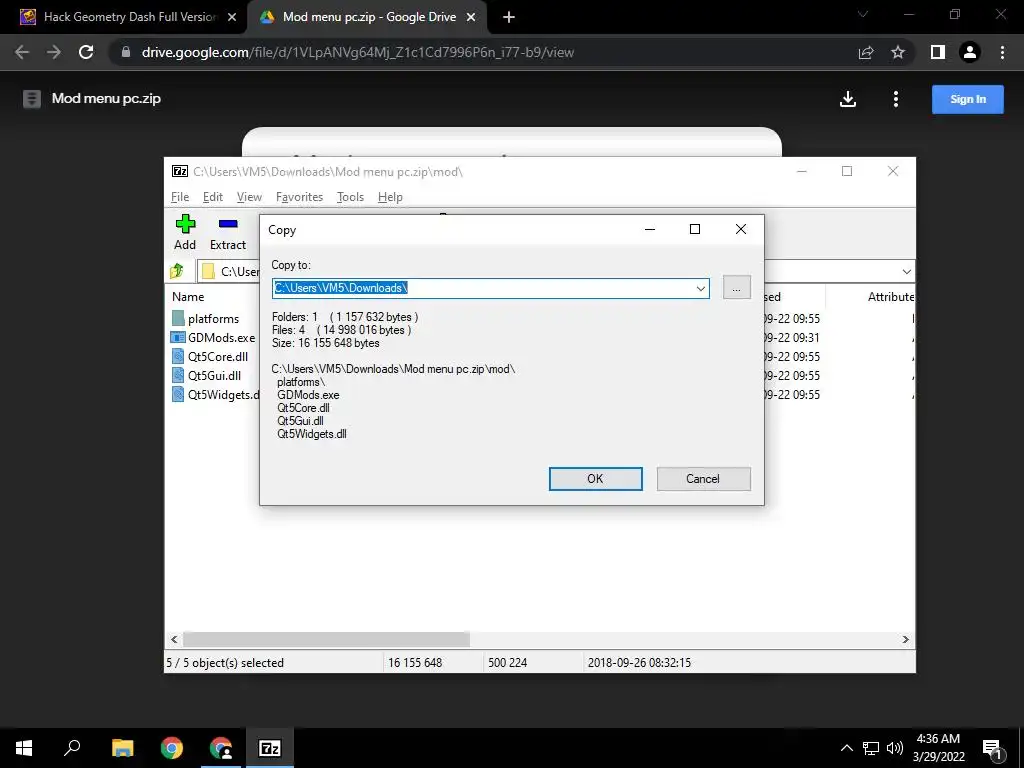The height and width of the screenshot is (768, 1024).
Task: Switch to Mod menu pc.zip Drive tab
Action: 368,17
